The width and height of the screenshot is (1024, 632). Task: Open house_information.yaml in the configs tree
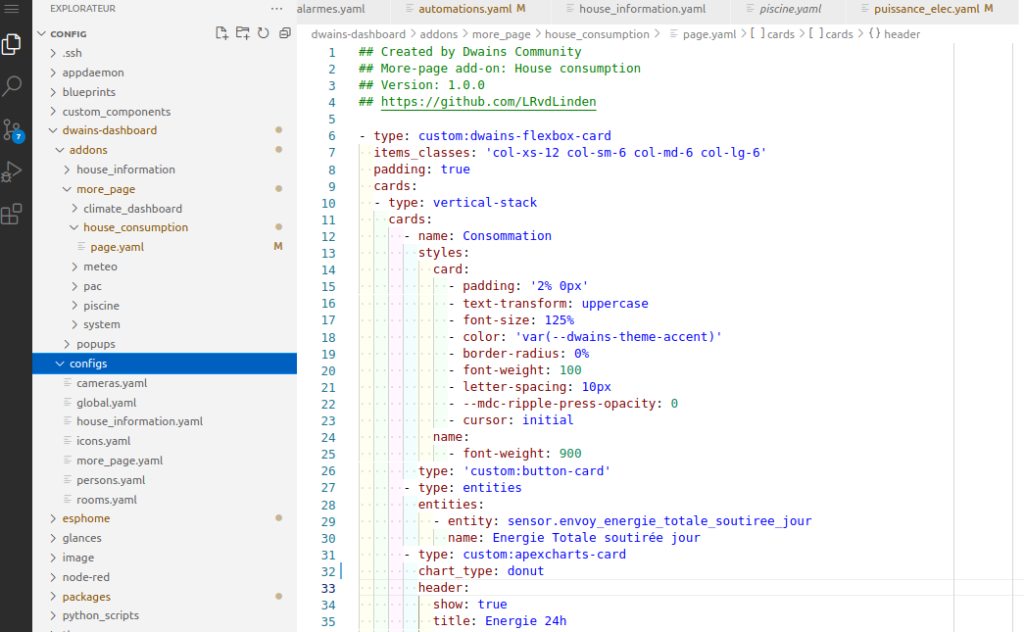(x=165, y=422)
